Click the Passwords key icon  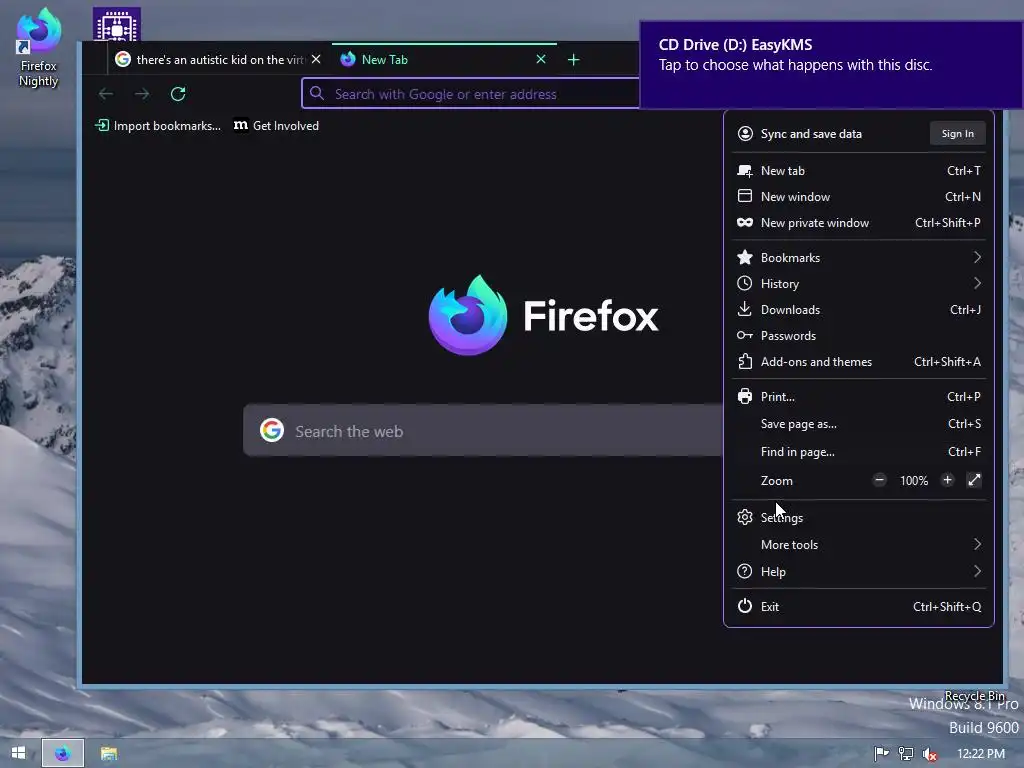(744, 336)
